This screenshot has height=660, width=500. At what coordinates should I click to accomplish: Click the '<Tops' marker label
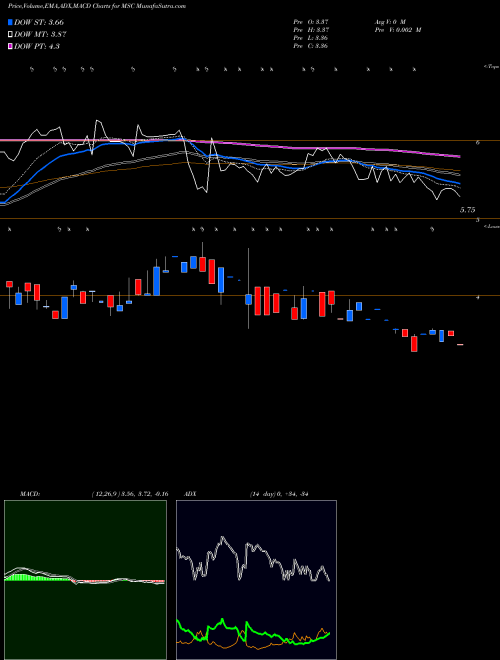pyautogui.click(x=491, y=67)
